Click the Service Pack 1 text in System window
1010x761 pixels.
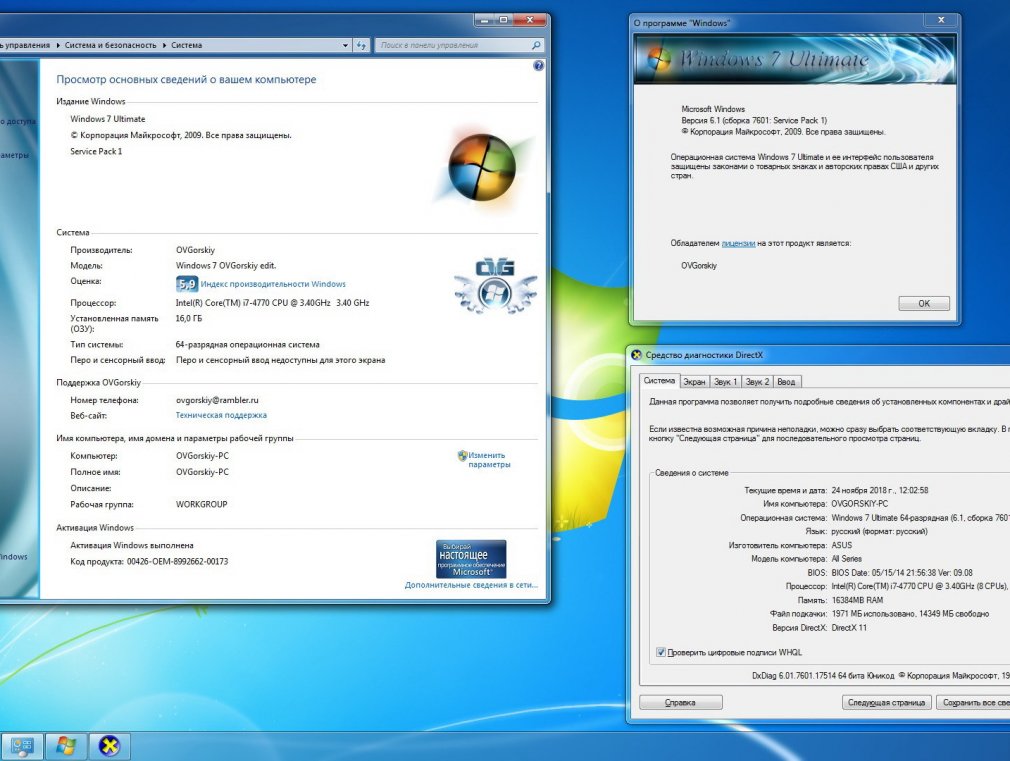tap(96, 151)
